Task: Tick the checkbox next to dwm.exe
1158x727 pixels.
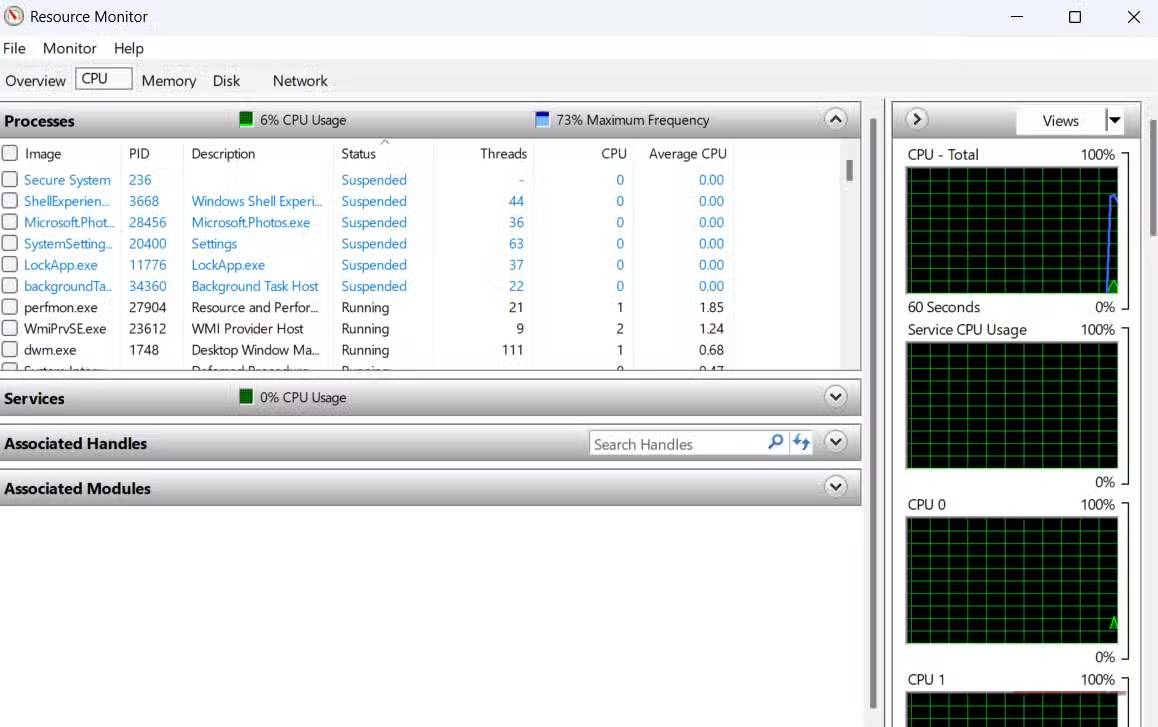Action: (10, 351)
